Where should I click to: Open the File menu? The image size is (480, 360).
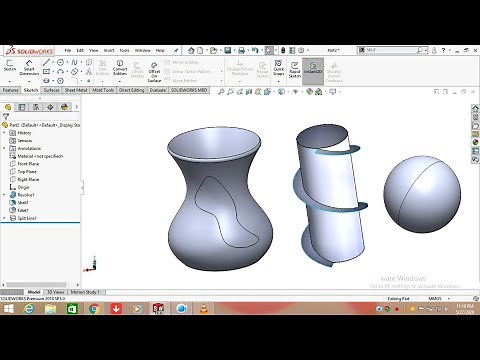click(68, 50)
